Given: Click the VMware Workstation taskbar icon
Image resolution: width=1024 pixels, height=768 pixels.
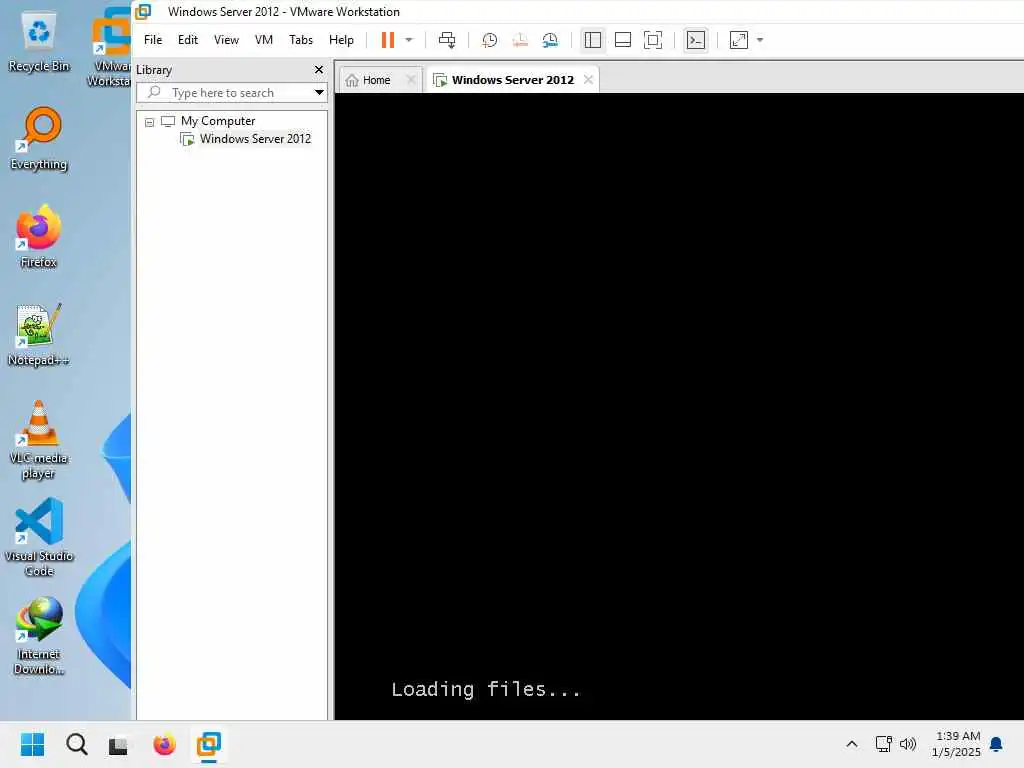Looking at the screenshot, I should [x=209, y=744].
